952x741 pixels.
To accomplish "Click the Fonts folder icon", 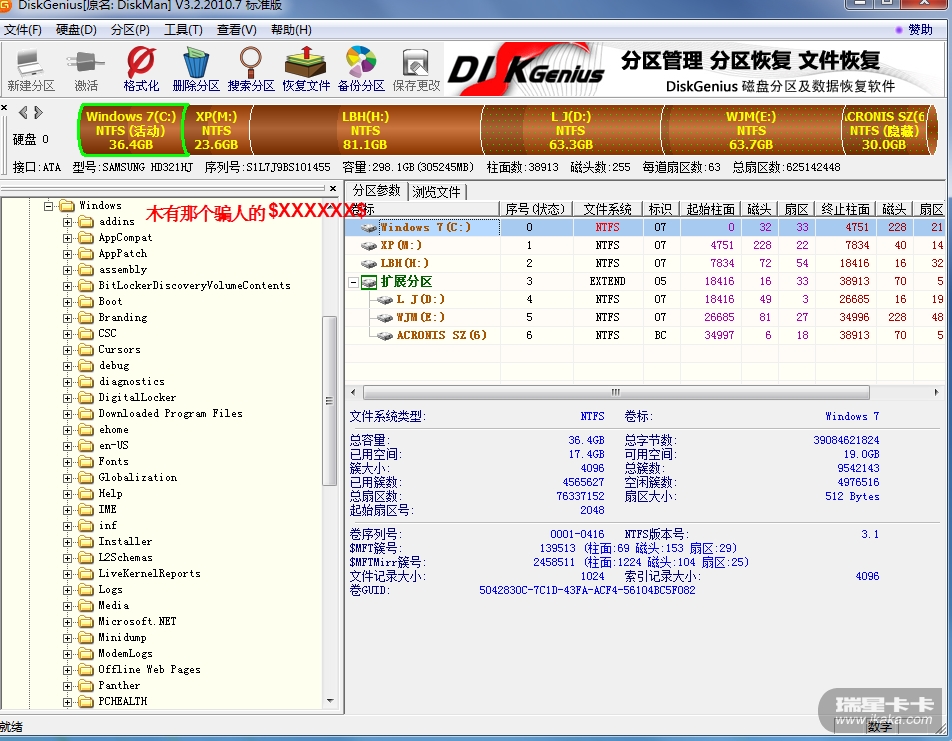I will click(x=87, y=462).
